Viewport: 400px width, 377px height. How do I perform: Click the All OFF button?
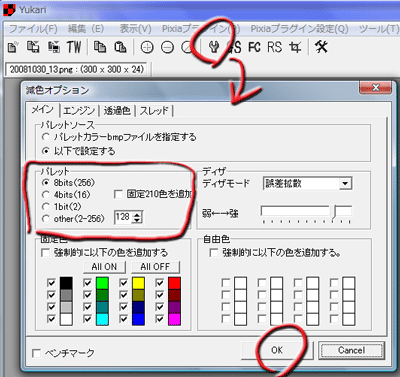pos(155,267)
